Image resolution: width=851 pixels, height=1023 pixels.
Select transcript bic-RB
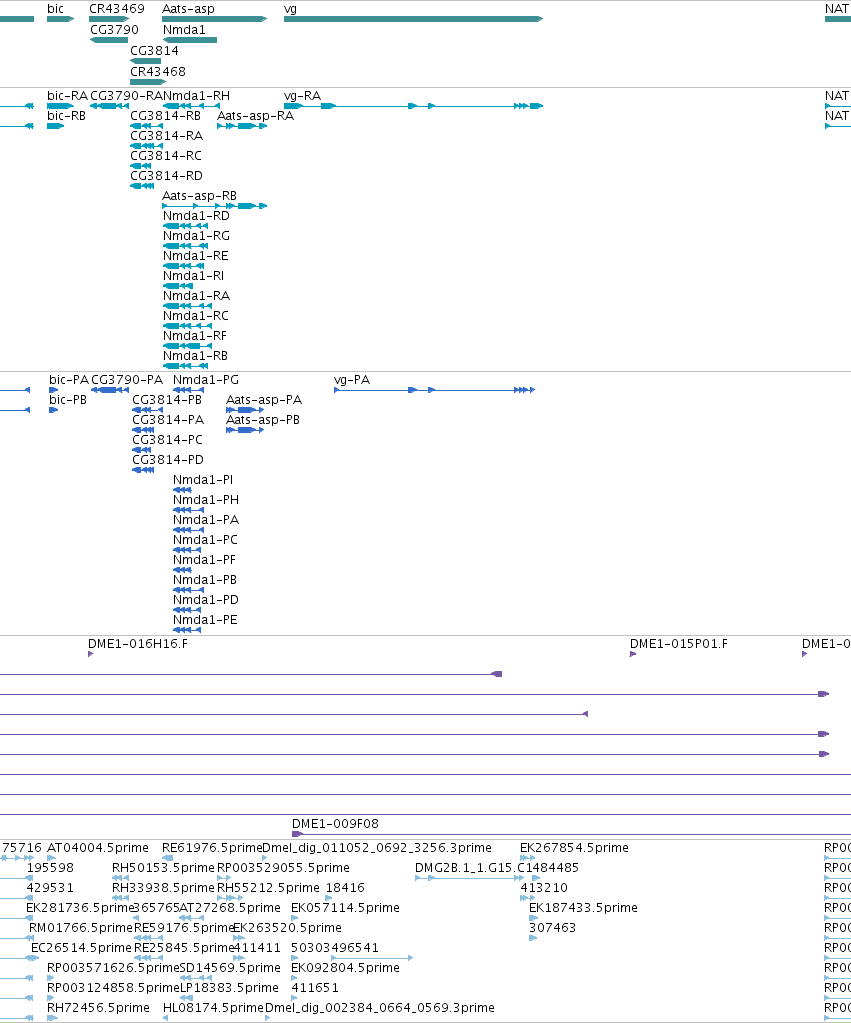tap(55, 126)
